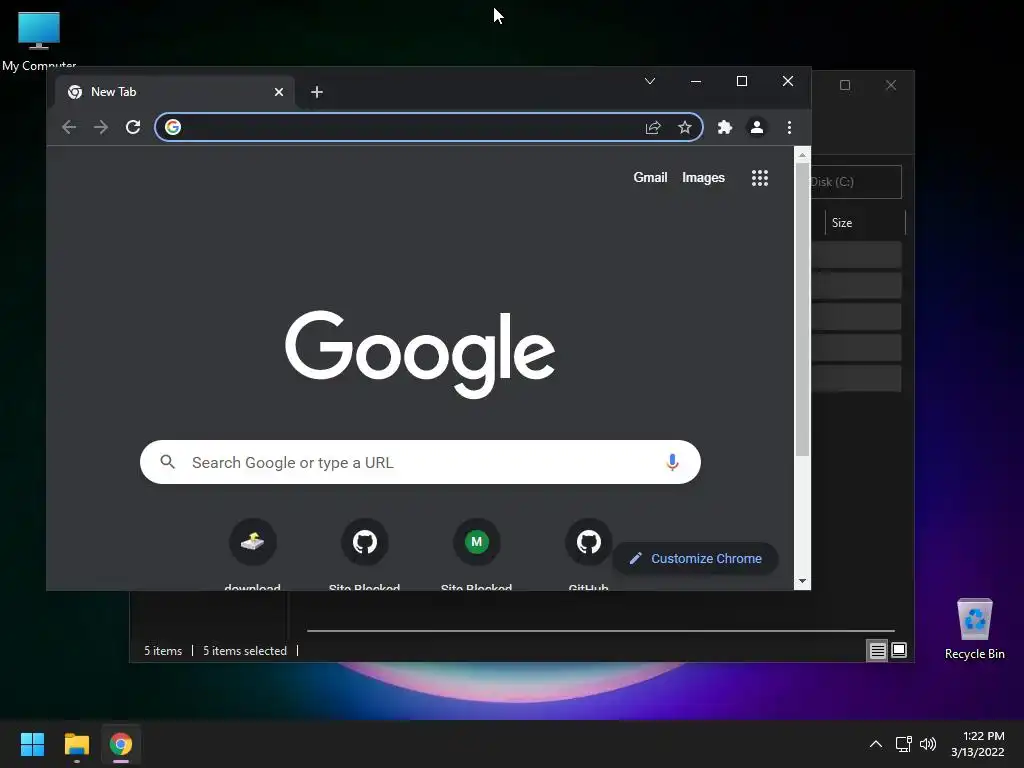This screenshot has height=768, width=1024.
Task: Open the volume tray icon
Action: coord(927,744)
